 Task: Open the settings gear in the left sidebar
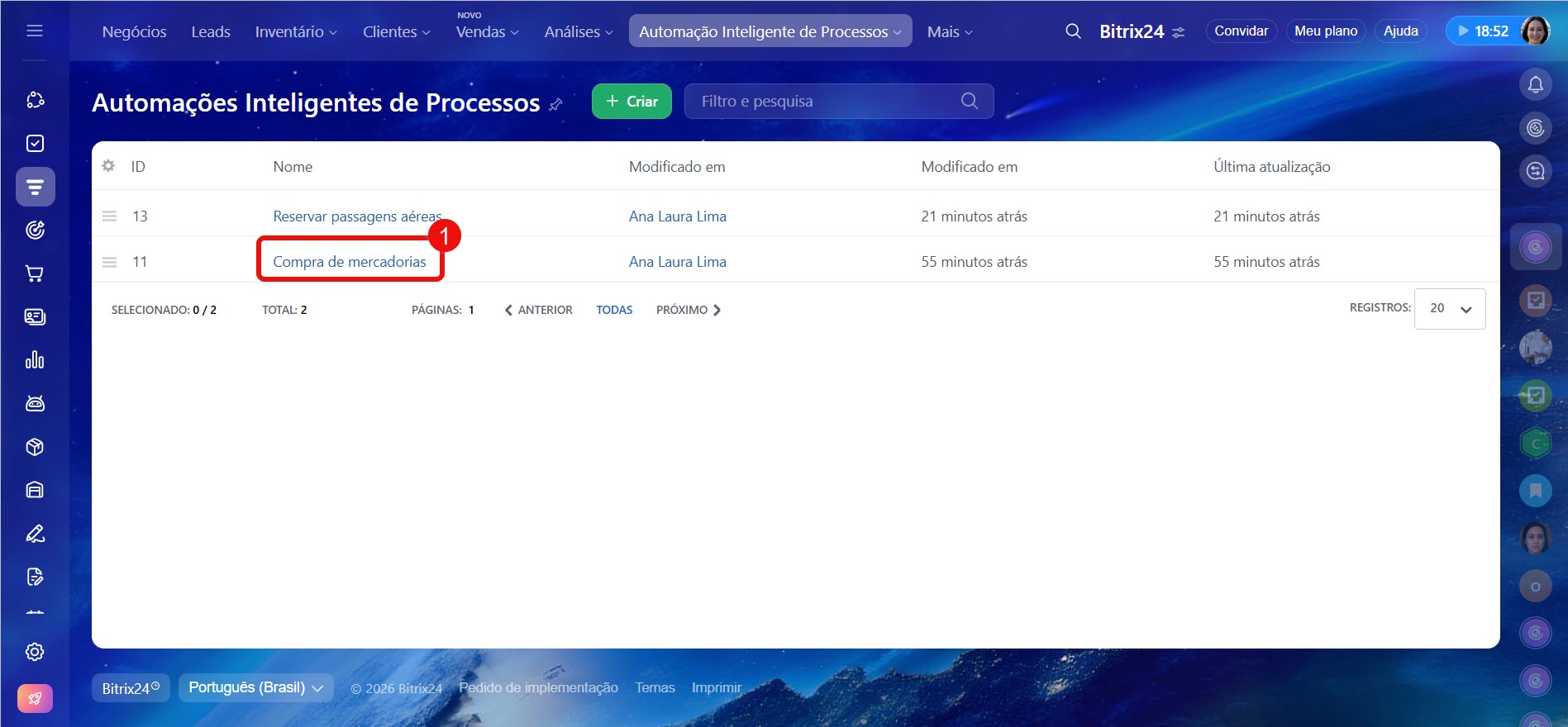tap(35, 652)
